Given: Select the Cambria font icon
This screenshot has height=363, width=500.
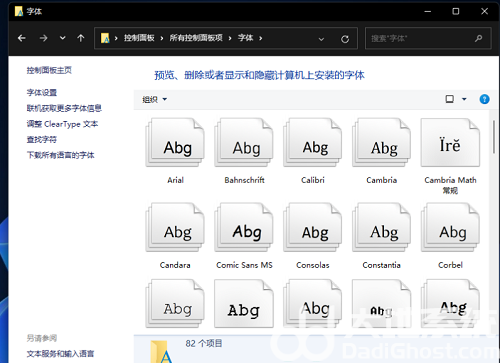Looking at the screenshot, I should click(x=382, y=143).
